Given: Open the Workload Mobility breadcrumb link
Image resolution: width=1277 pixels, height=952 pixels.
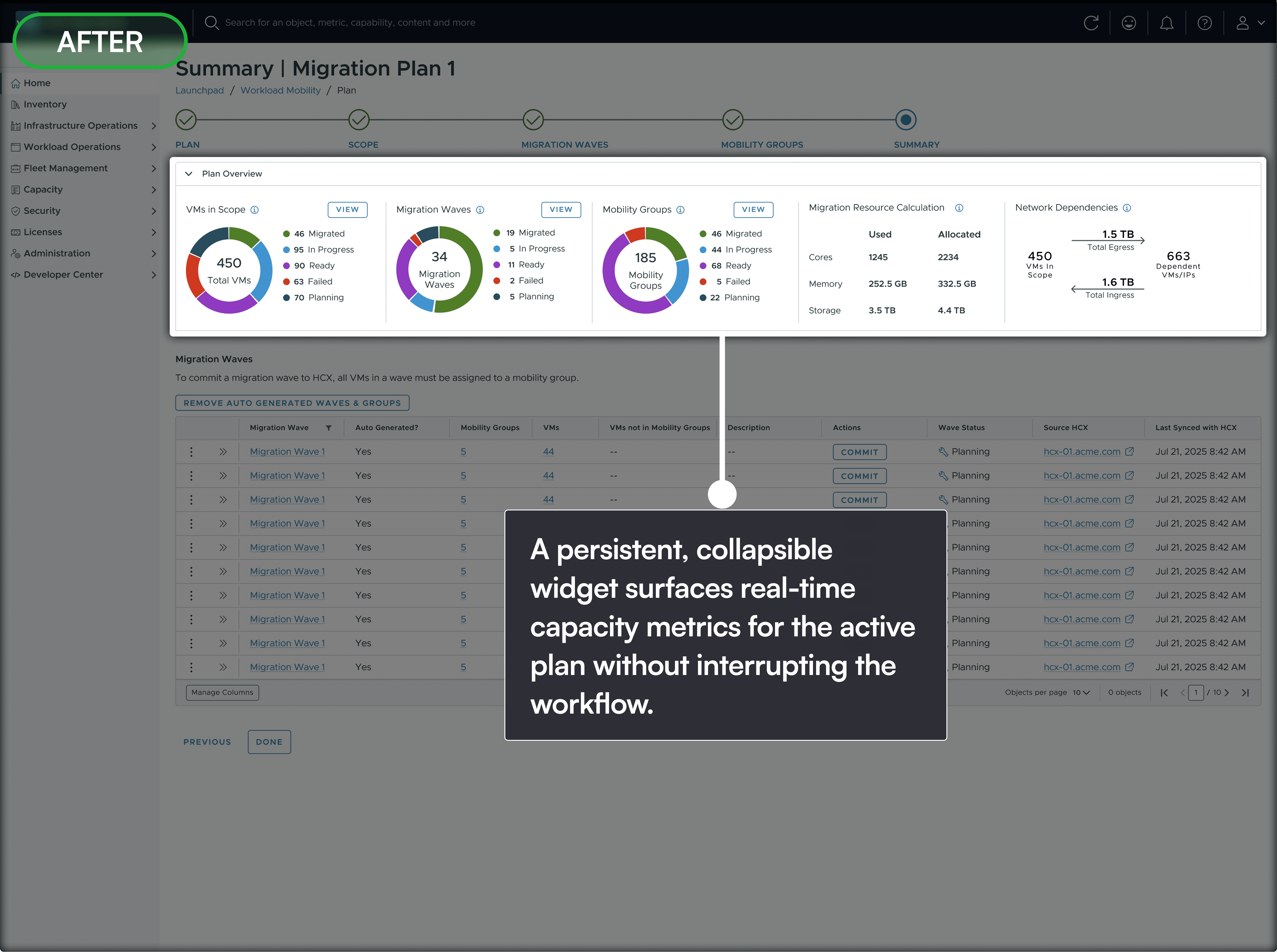Looking at the screenshot, I should pyautogui.click(x=280, y=90).
